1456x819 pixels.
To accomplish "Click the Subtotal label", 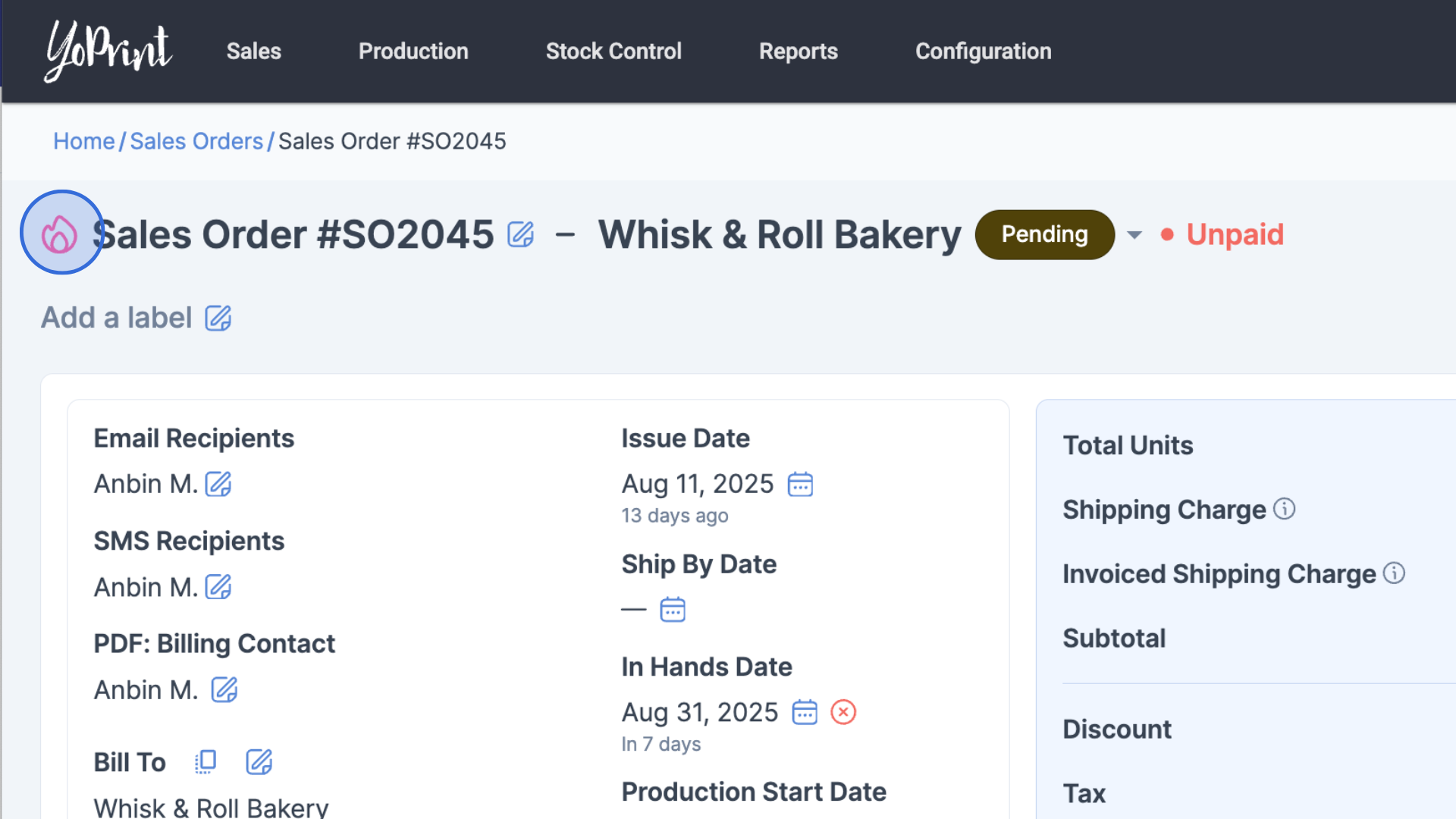I will (x=1114, y=639).
